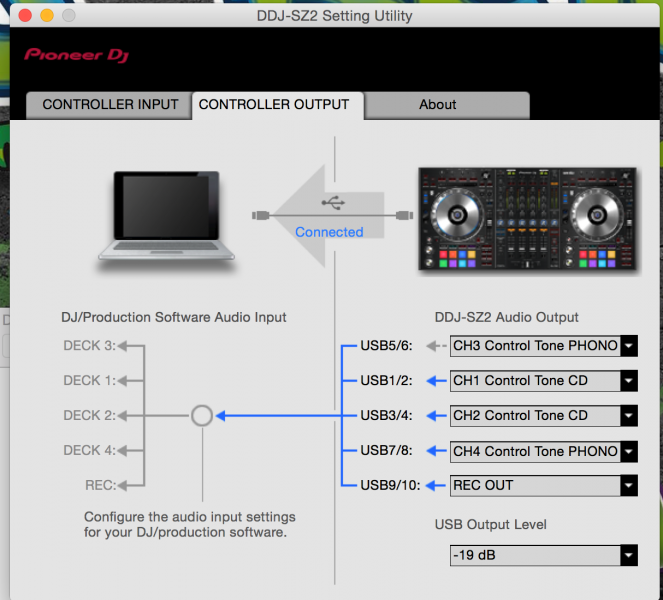Click the gray dashed arrow beside USB5/6
The height and width of the screenshot is (600, 663).
pyautogui.click(x=436, y=346)
